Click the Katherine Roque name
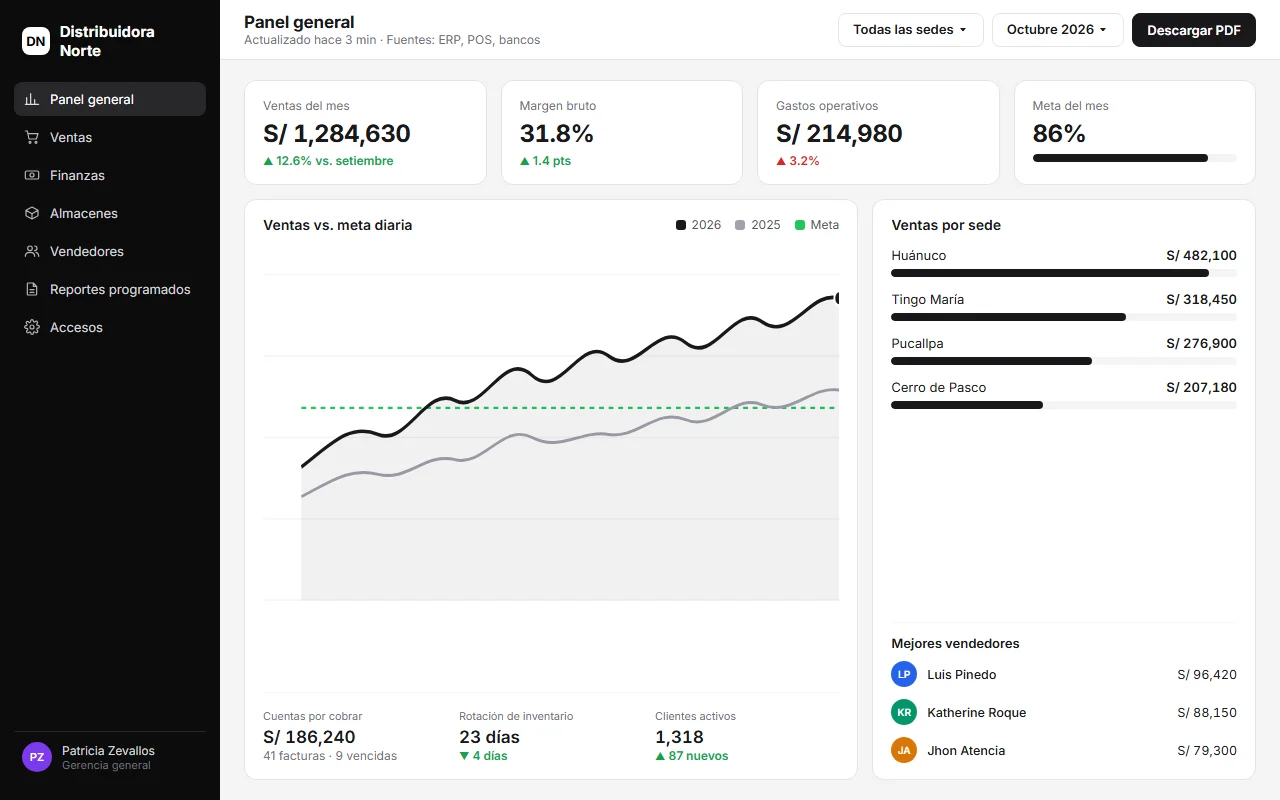The width and height of the screenshot is (1280, 800). coord(977,713)
